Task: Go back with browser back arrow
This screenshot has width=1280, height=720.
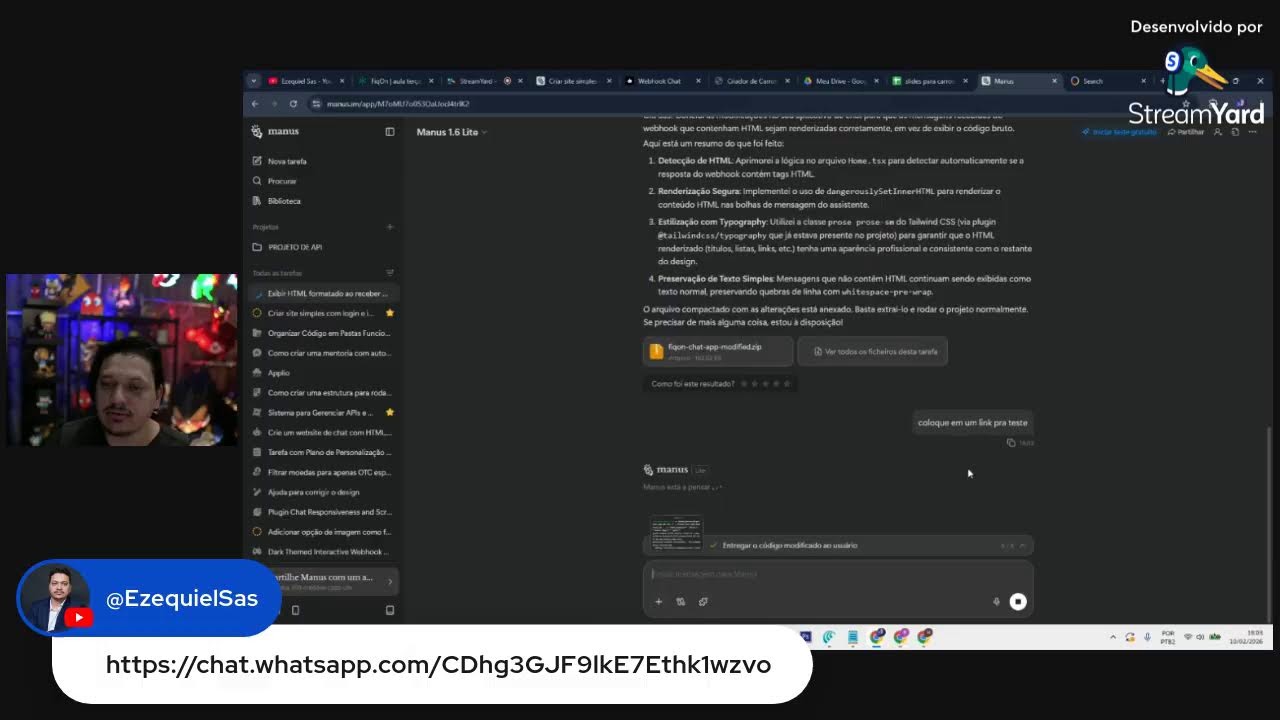Action: pyautogui.click(x=255, y=104)
